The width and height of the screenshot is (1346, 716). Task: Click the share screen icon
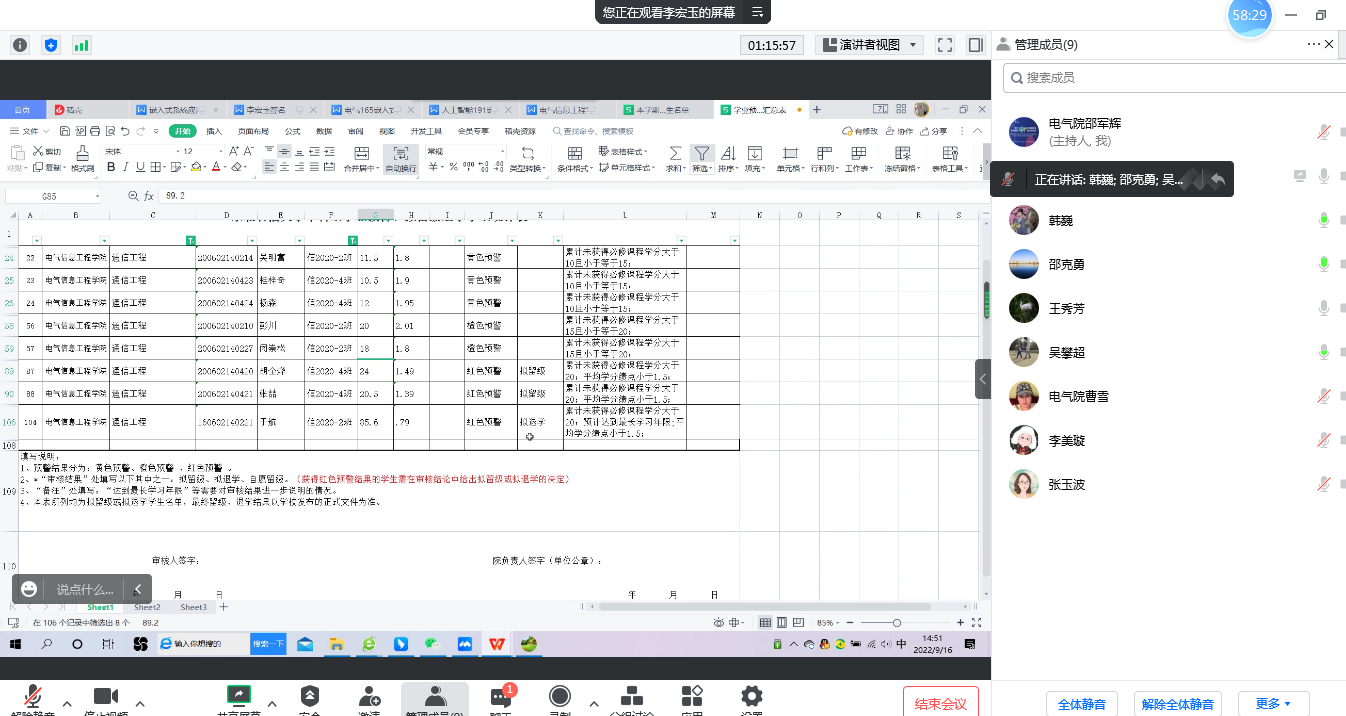[239, 697]
